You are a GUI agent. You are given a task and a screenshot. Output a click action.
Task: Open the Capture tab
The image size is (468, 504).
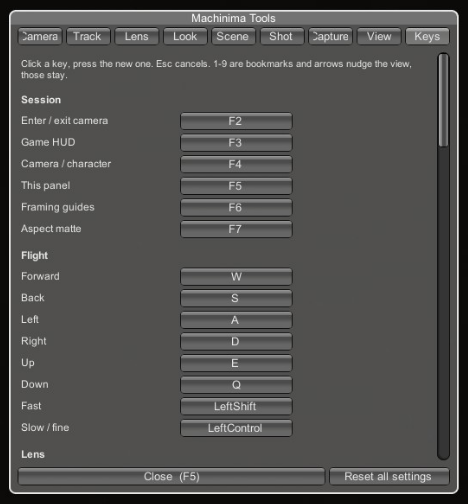pyautogui.click(x=330, y=36)
